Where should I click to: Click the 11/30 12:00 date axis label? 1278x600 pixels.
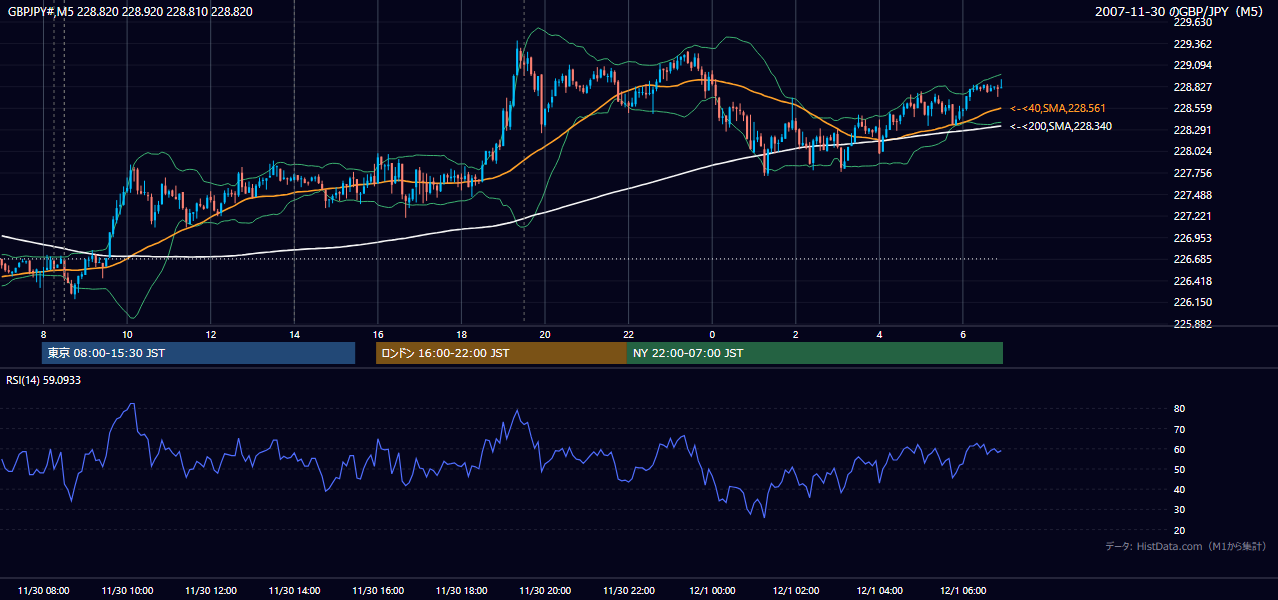(x=211, y=591)
